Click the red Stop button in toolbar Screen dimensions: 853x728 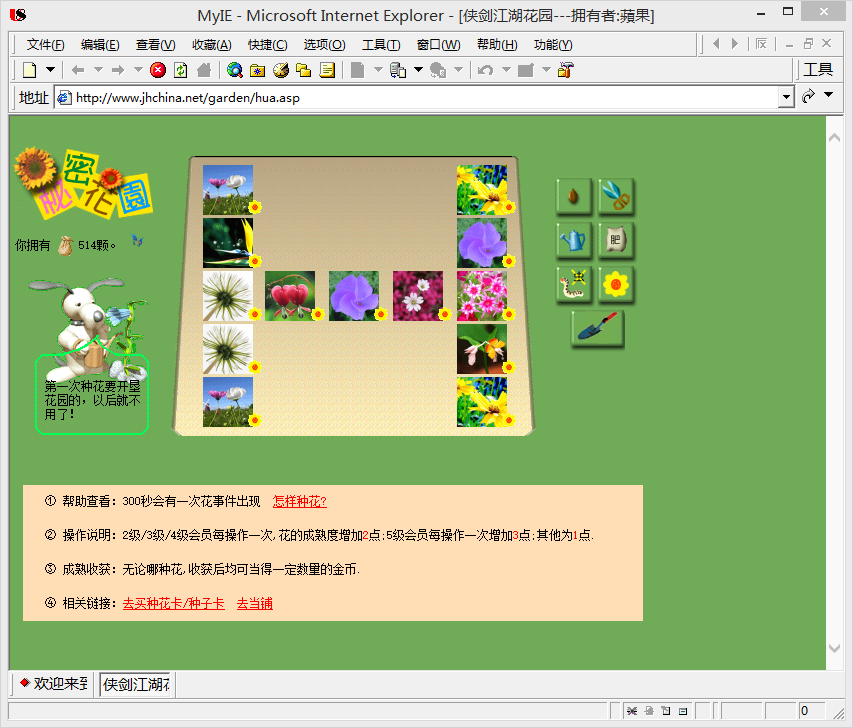coord(158,70)
